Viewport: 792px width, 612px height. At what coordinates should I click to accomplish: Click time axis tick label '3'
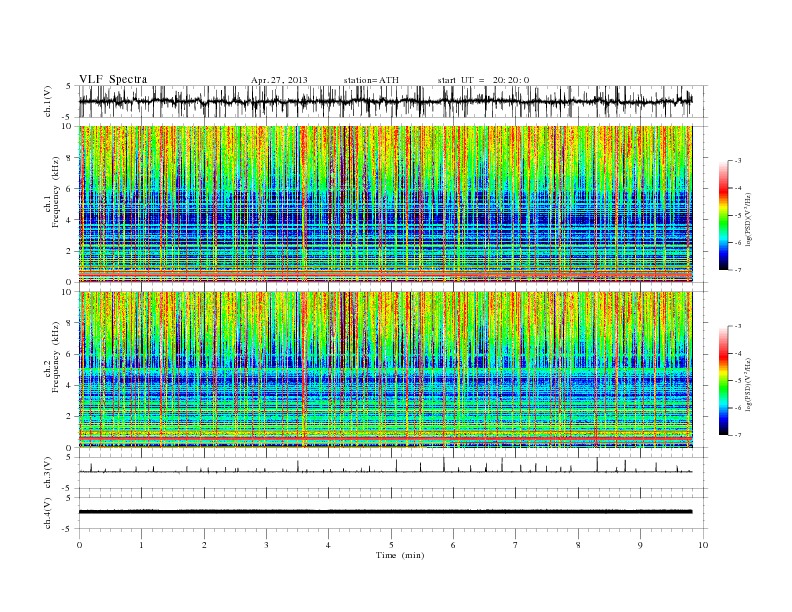point(266,545)
